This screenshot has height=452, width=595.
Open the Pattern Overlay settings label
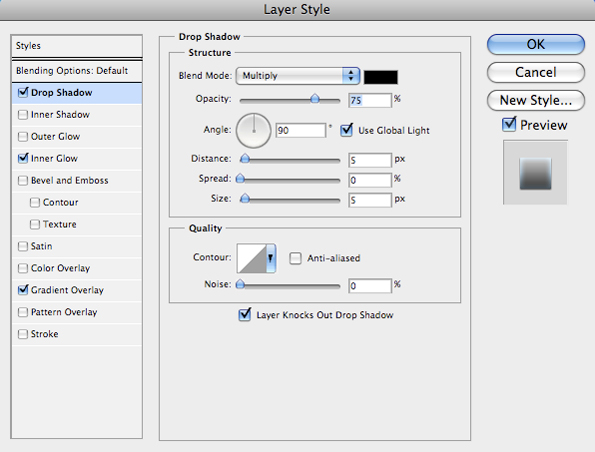pos(64,312)
